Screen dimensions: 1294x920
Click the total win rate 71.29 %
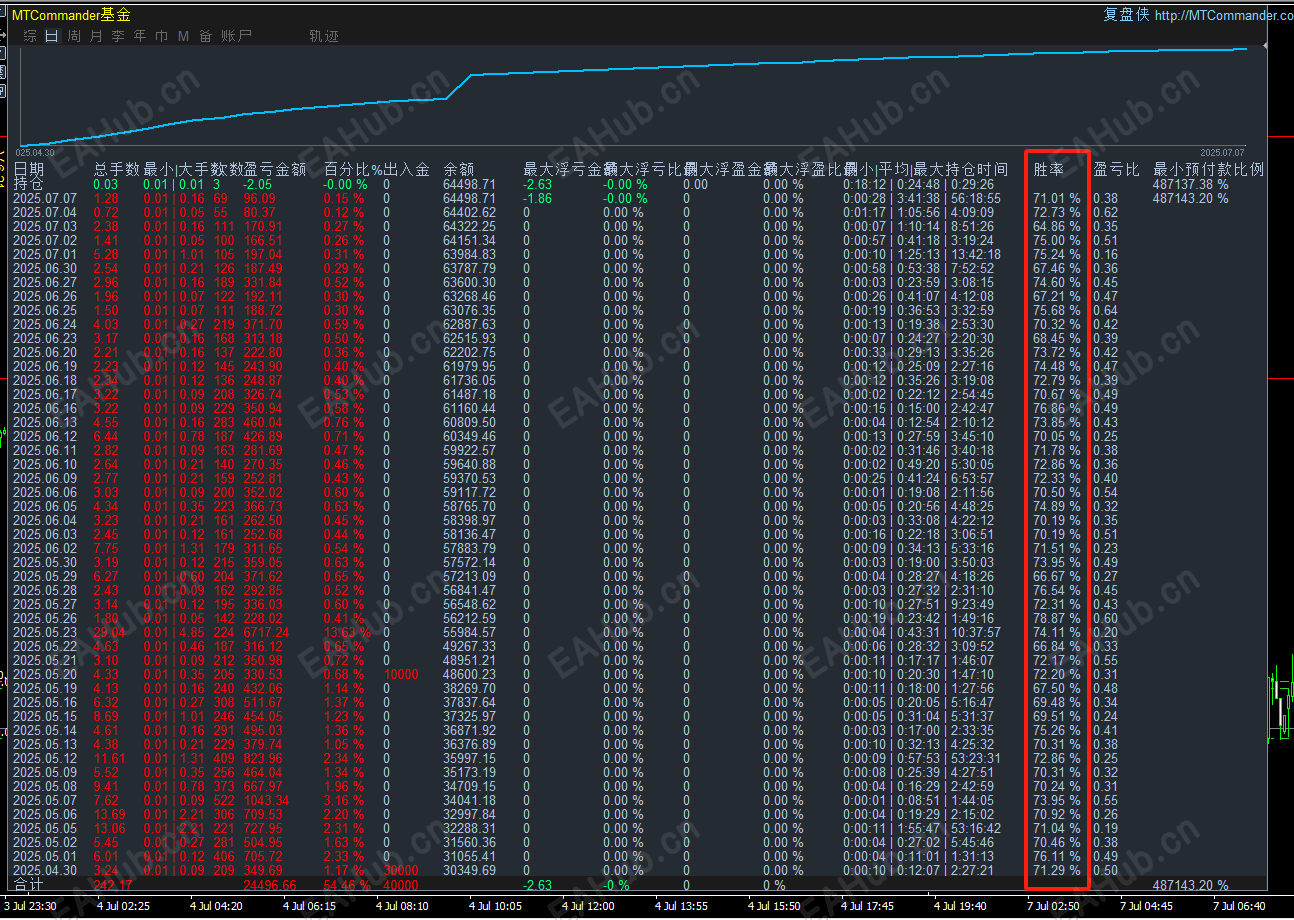(1057, 871)
